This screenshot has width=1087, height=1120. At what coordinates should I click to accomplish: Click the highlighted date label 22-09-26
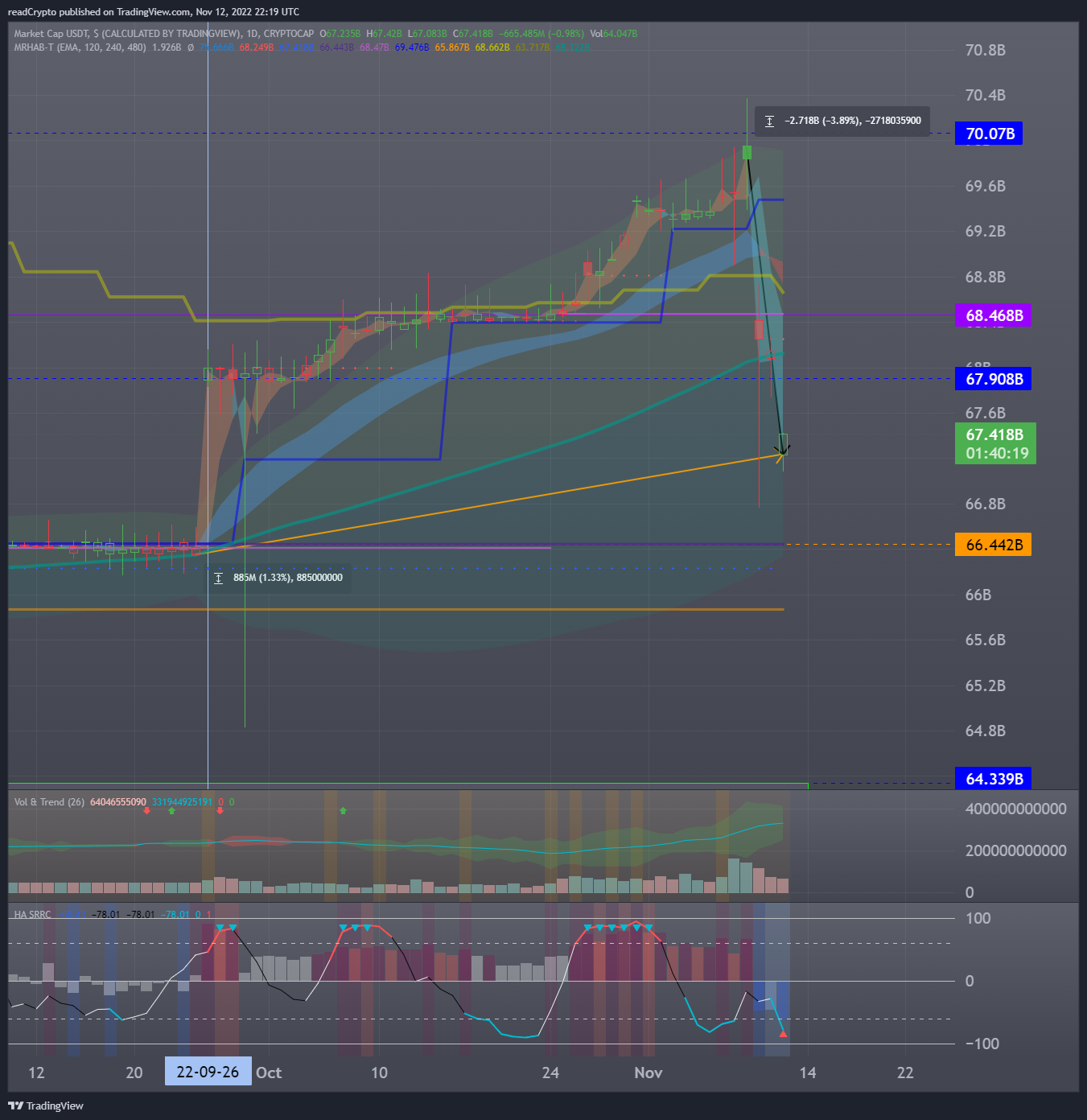point(208,1072)
